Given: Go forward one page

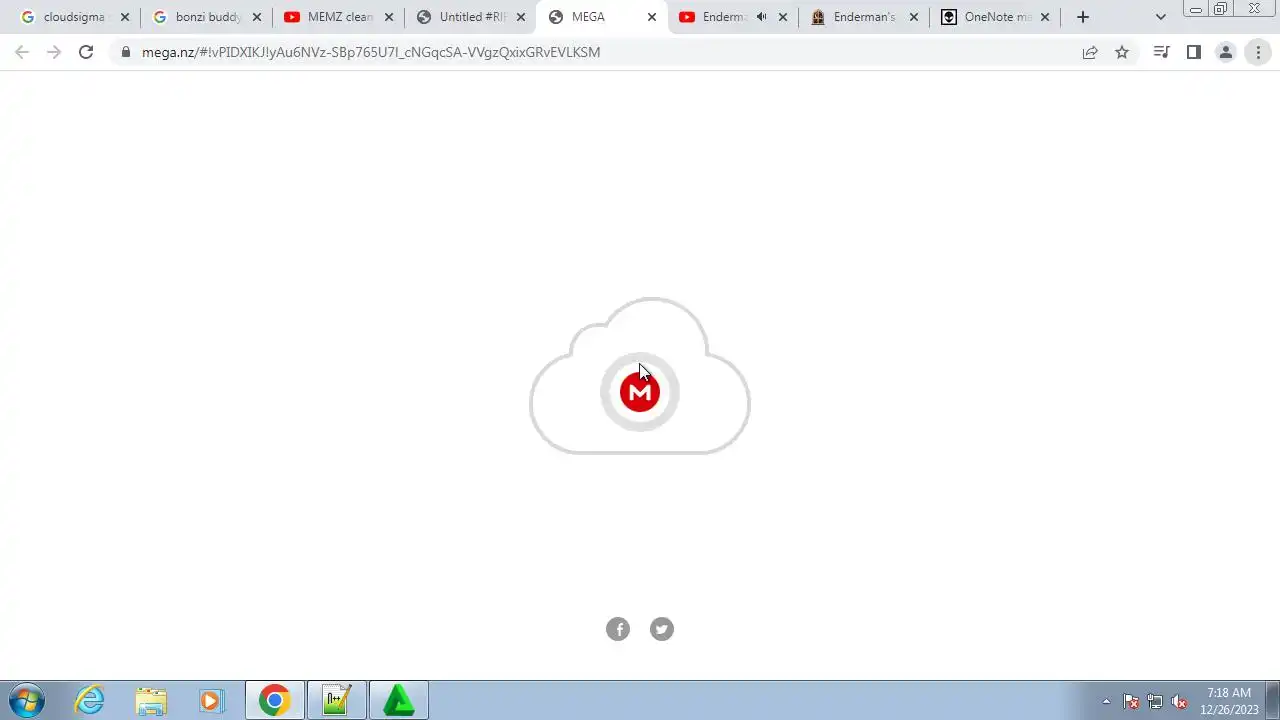Looking at the screenshot, I should point(54,52).
